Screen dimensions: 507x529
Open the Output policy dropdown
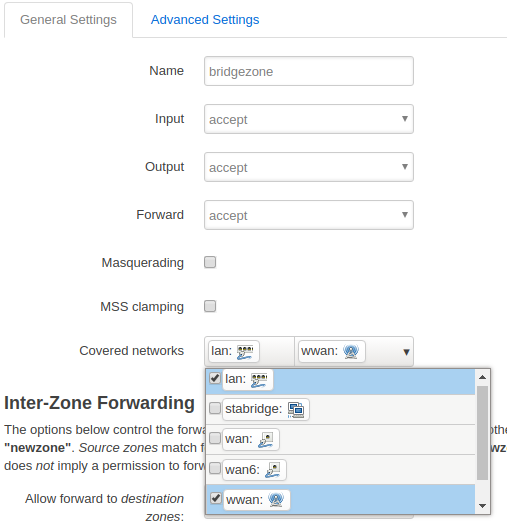pos(309,167)
